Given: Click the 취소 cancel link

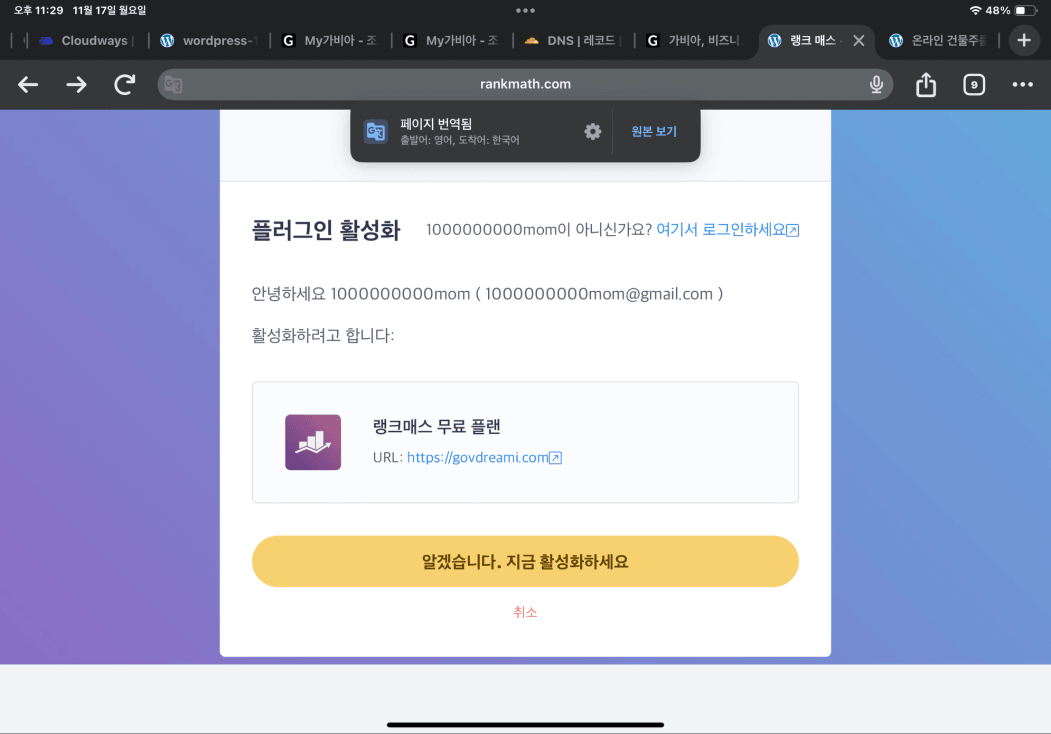Looking at the screenshot, I should [525, 612].
